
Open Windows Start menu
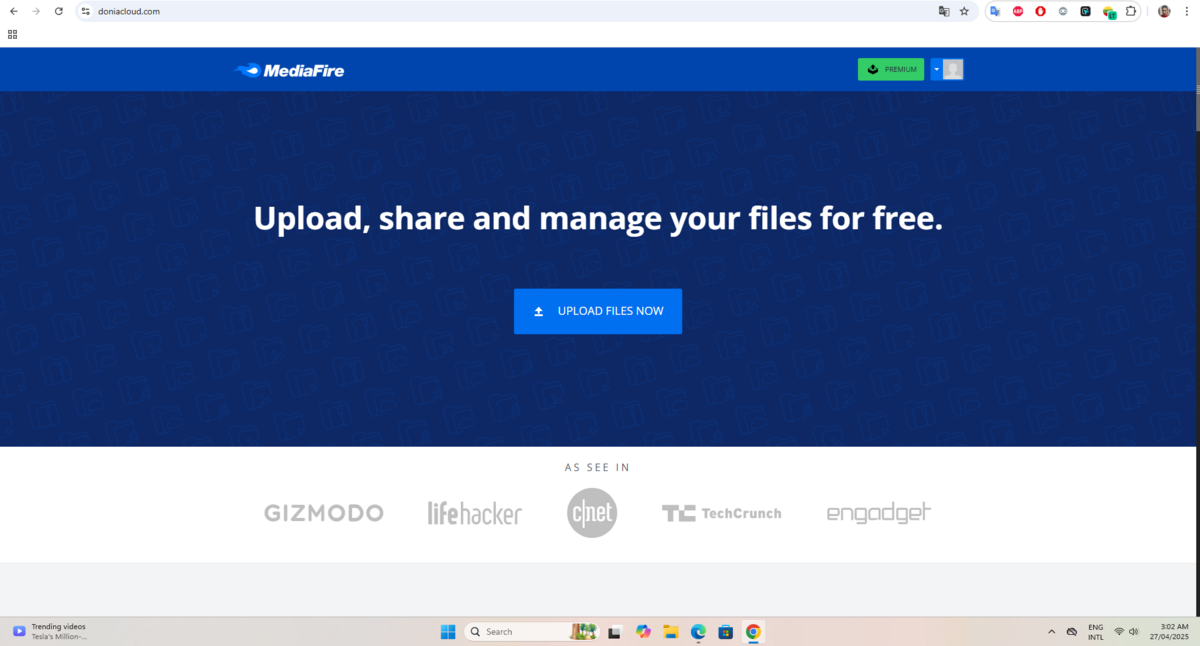pyautogui.click(x=448, y=632)
